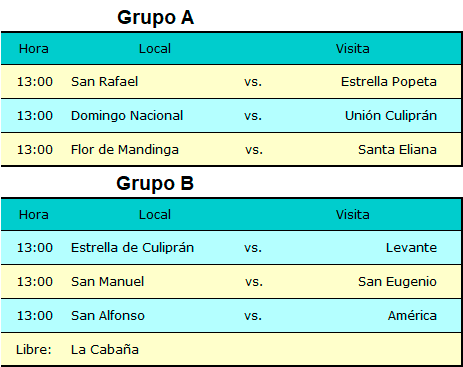Select the Visita header in Grupo A
This screenshot has height=367, width=463.
[x=352, y=49]
